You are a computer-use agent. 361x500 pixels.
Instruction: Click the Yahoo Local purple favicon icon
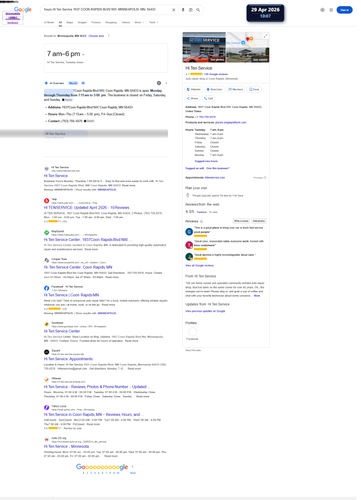47,407
